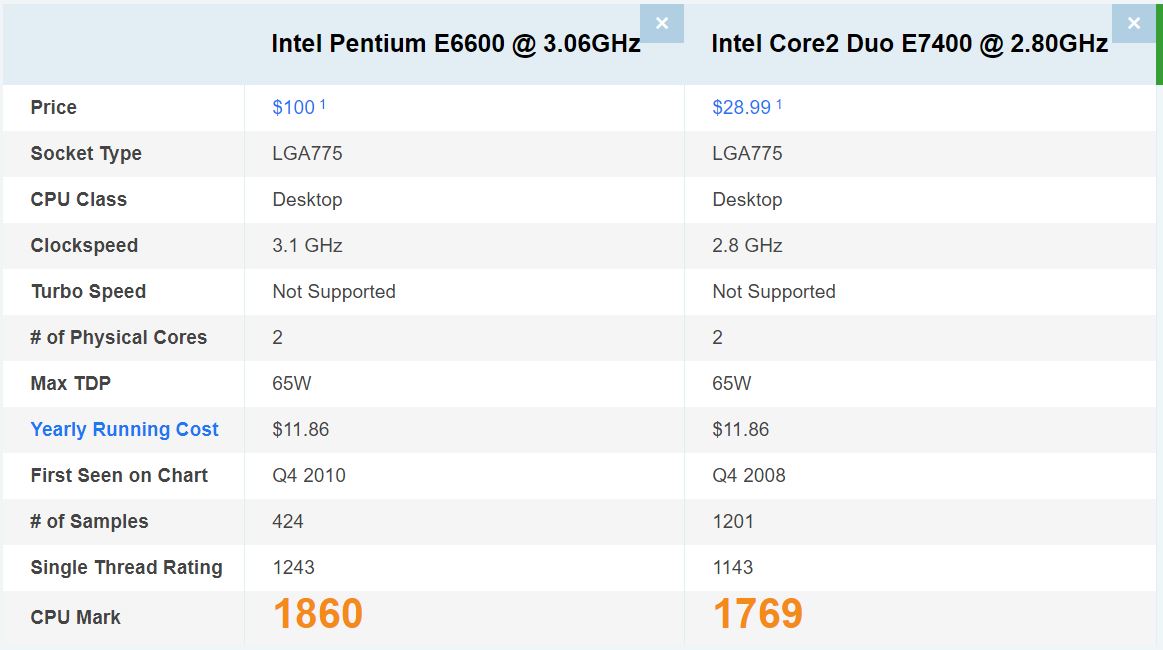The width and height of the screenshot is (1163, 650).
Task: Select the Max TDP row label
Action: 70,384
